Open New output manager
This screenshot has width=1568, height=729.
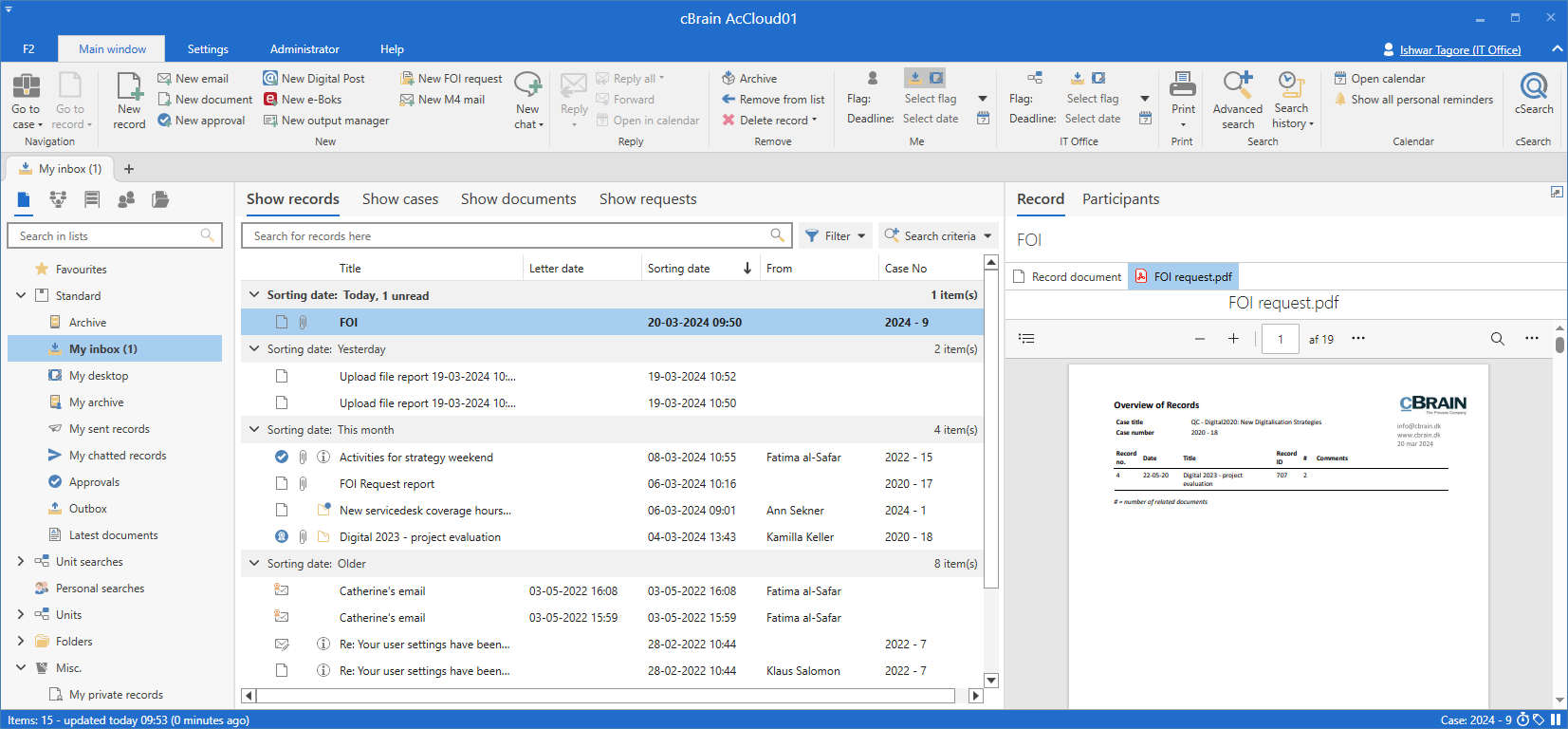[x=326, y=121]
